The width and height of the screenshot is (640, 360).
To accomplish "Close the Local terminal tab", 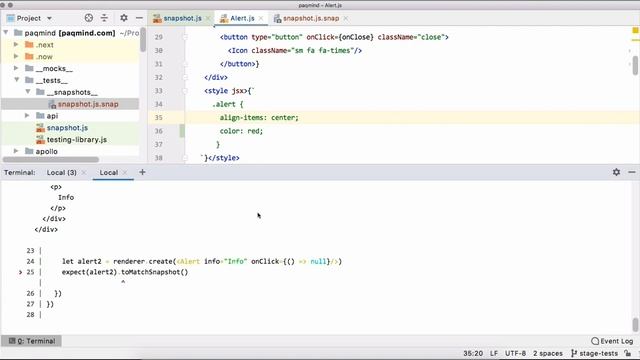I will coord(125,173).
